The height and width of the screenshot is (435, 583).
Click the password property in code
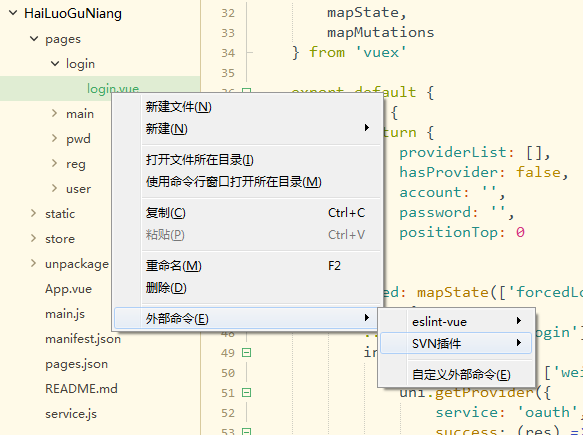pos(435,213)
